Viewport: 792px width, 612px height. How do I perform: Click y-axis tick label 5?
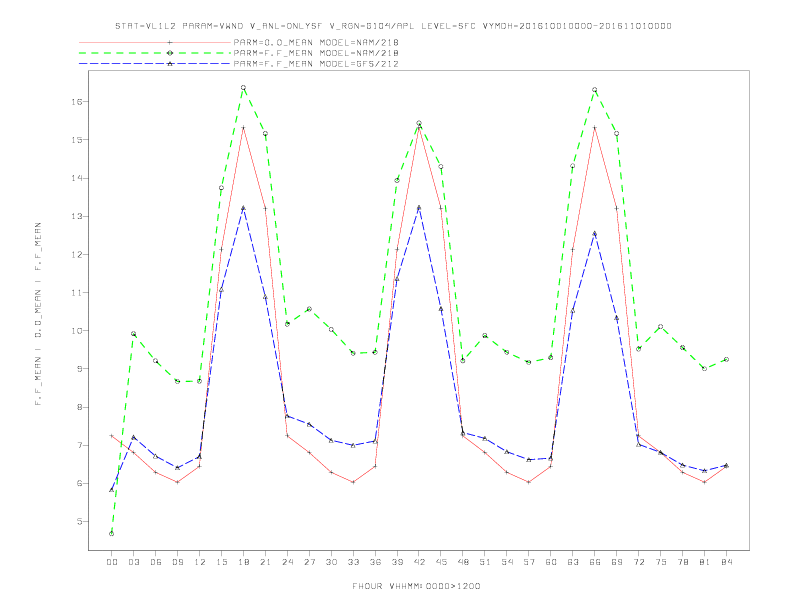tap(79, 522)
